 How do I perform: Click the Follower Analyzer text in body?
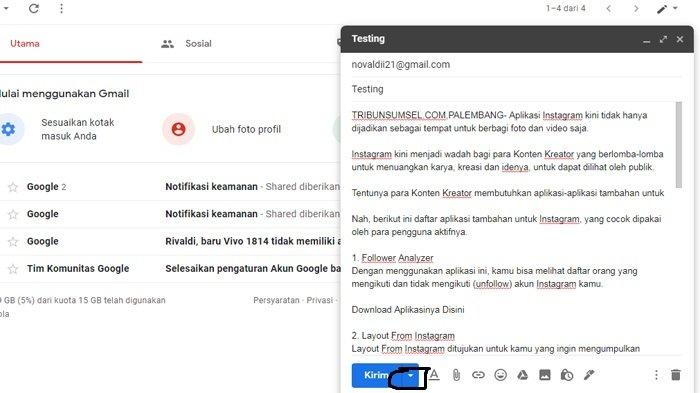[x=397, y=258]
